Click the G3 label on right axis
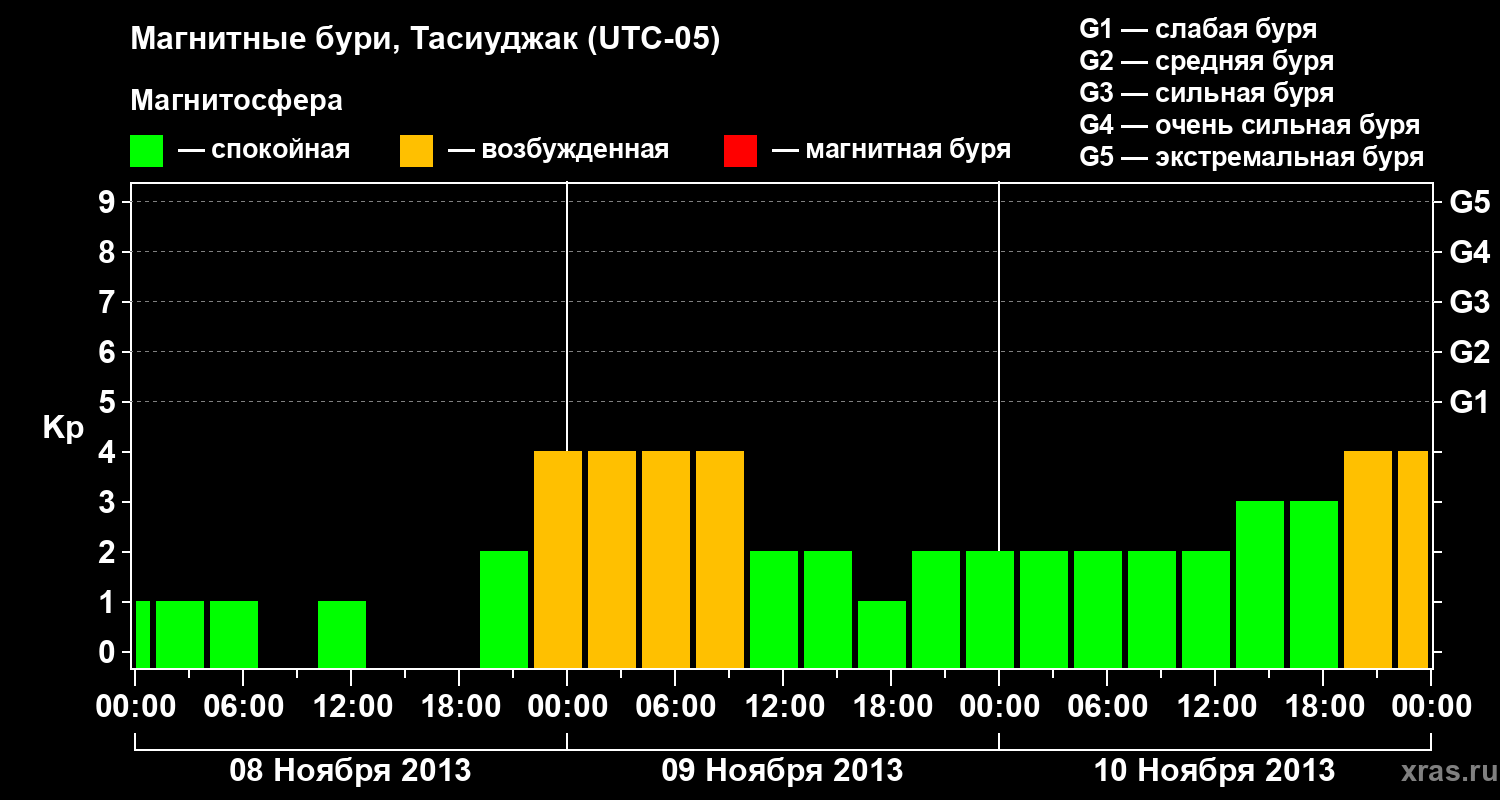The width and height of the screenshot is (1500, 800). click(1469, 302)
